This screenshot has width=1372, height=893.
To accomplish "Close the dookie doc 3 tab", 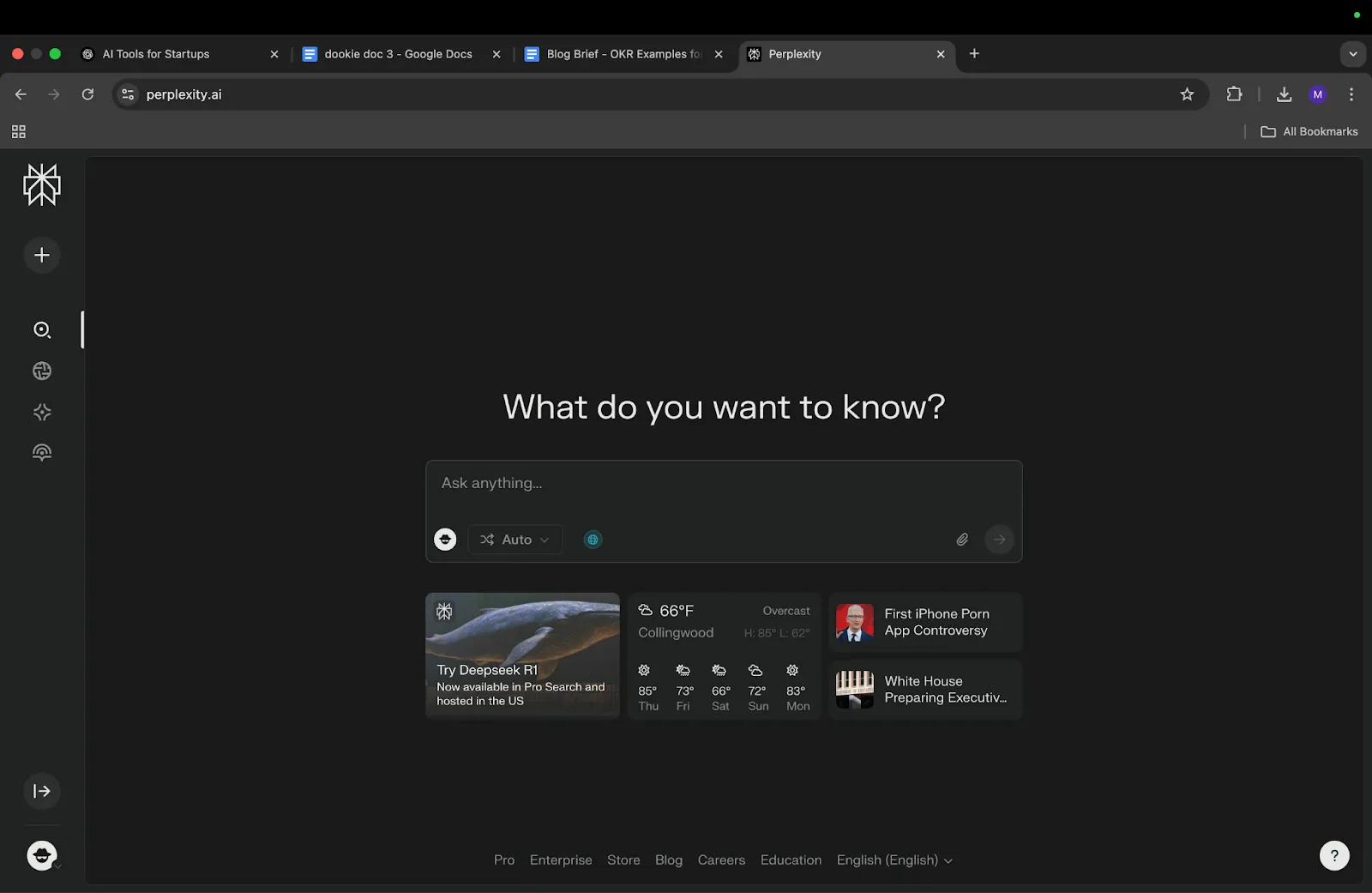I will [496, 54].
